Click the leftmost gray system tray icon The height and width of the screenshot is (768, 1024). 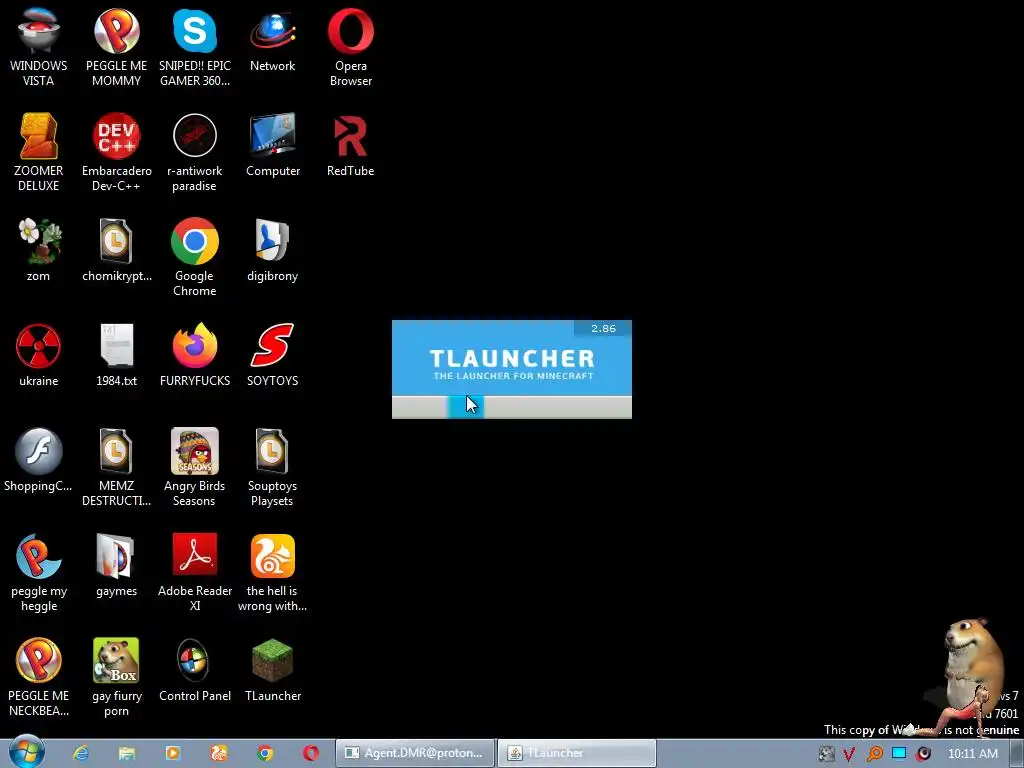pos(826,754)
